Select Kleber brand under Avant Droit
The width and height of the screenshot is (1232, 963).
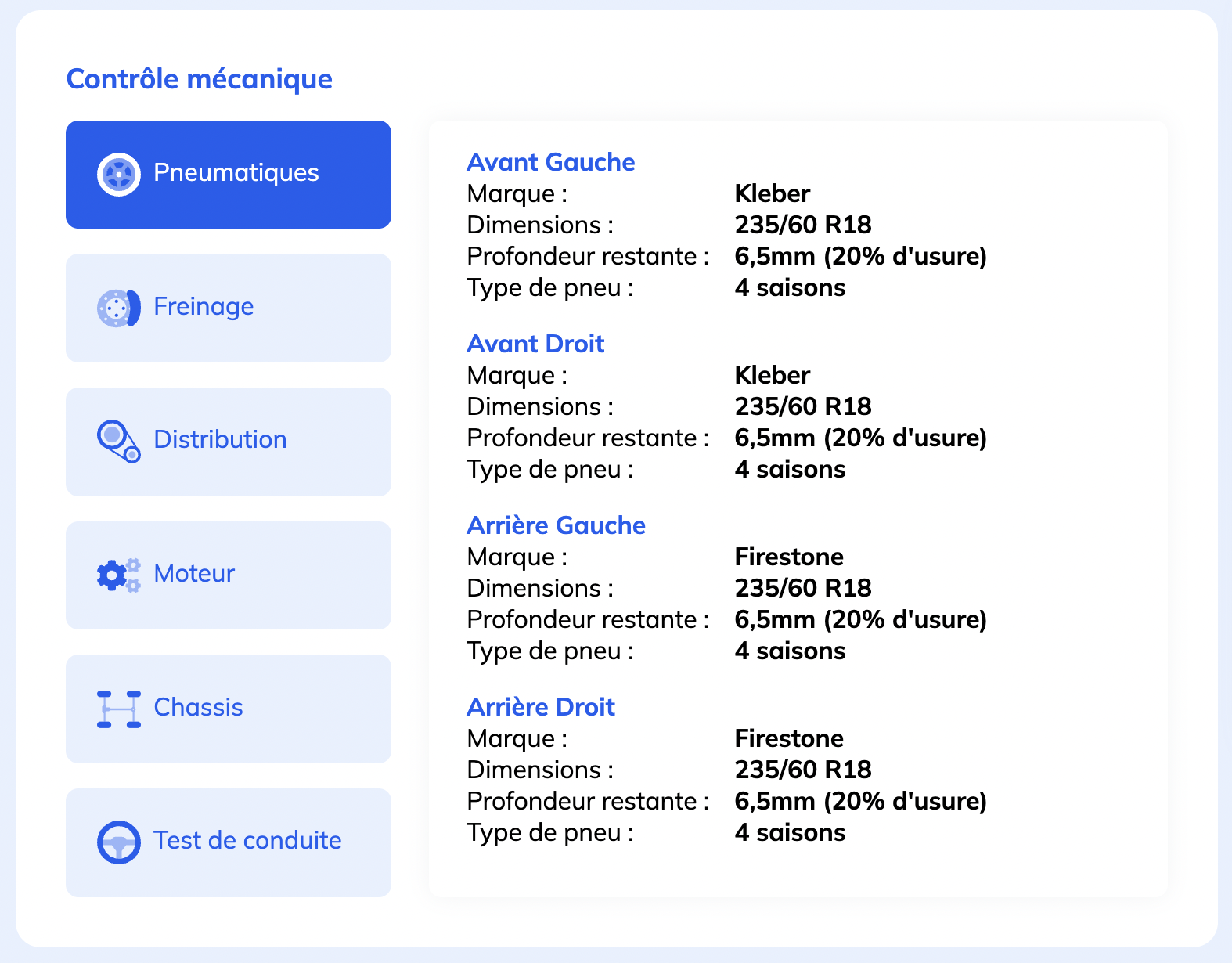coord(773,375)
